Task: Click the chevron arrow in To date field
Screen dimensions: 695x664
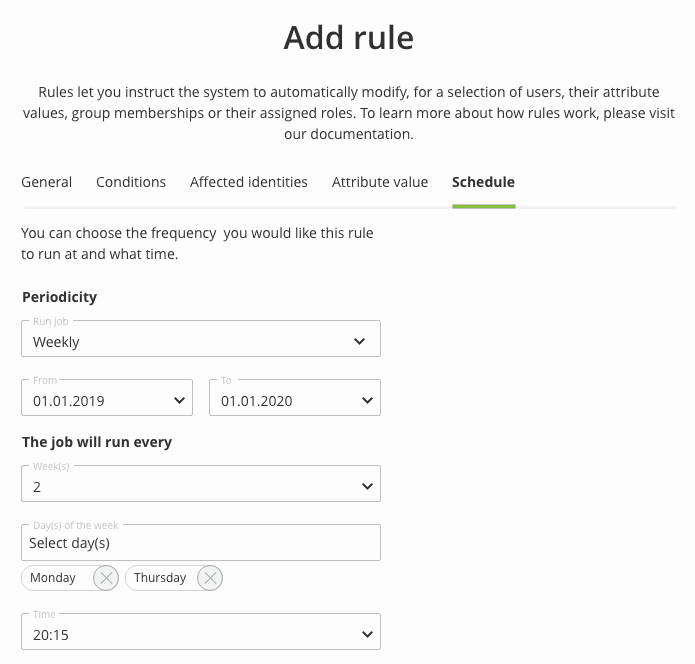Action: point(365,401)
